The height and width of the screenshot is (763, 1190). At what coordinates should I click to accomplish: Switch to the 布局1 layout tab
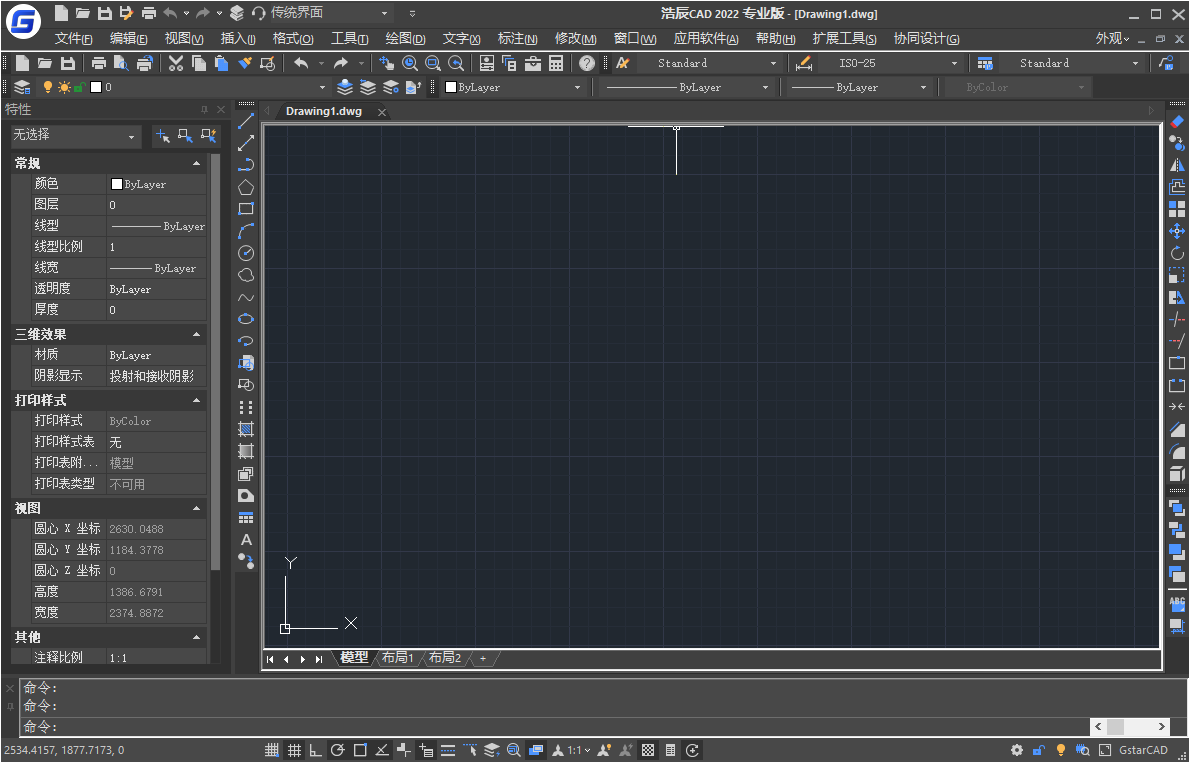(x=397, y=658)
